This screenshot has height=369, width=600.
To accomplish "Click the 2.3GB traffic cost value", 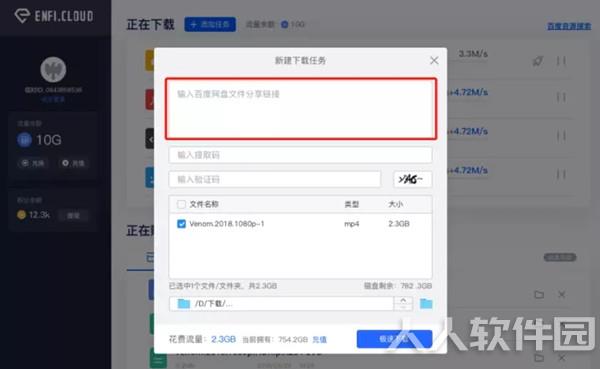I will point(223,340).
